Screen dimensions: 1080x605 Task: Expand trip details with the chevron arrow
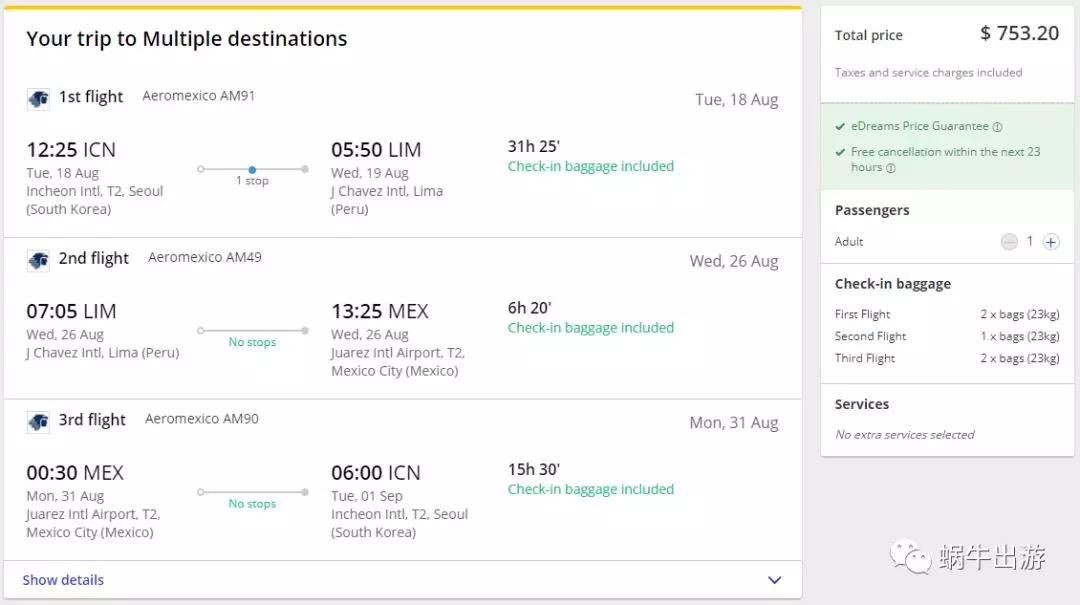[x=774, y=580]
